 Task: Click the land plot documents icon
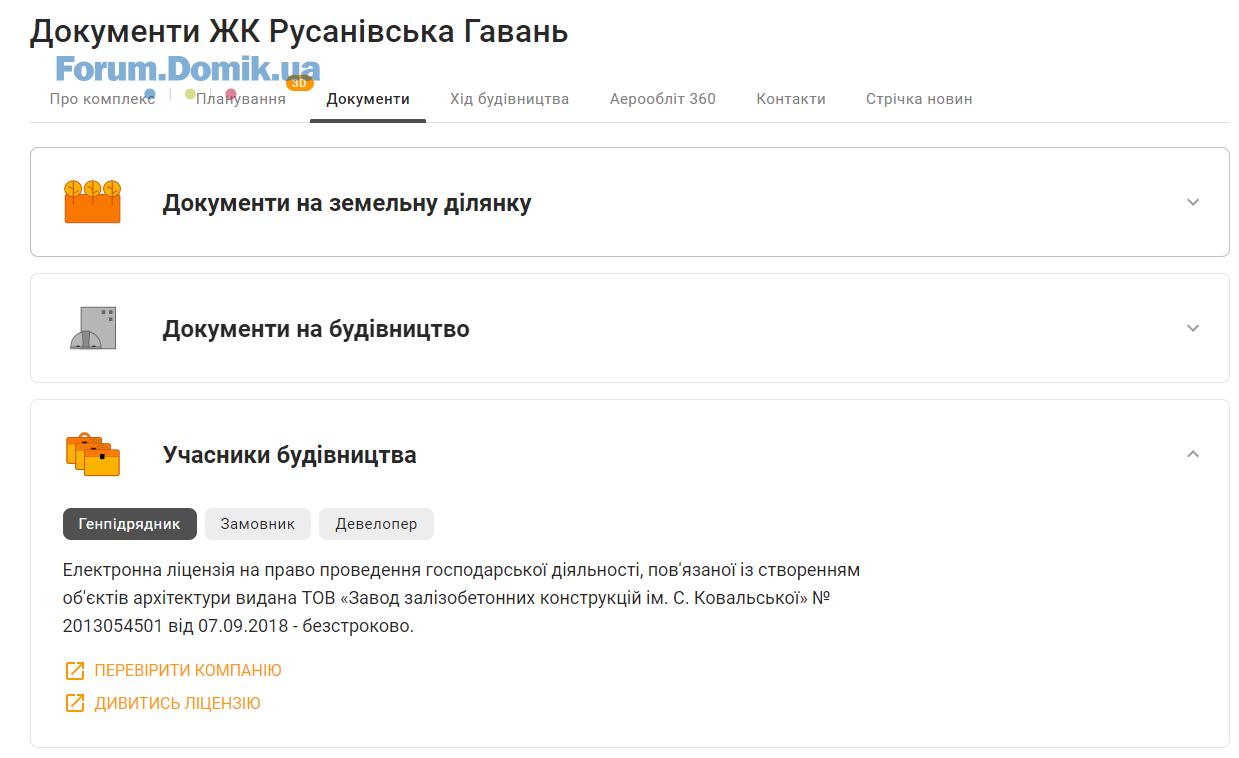pos(92,201)
